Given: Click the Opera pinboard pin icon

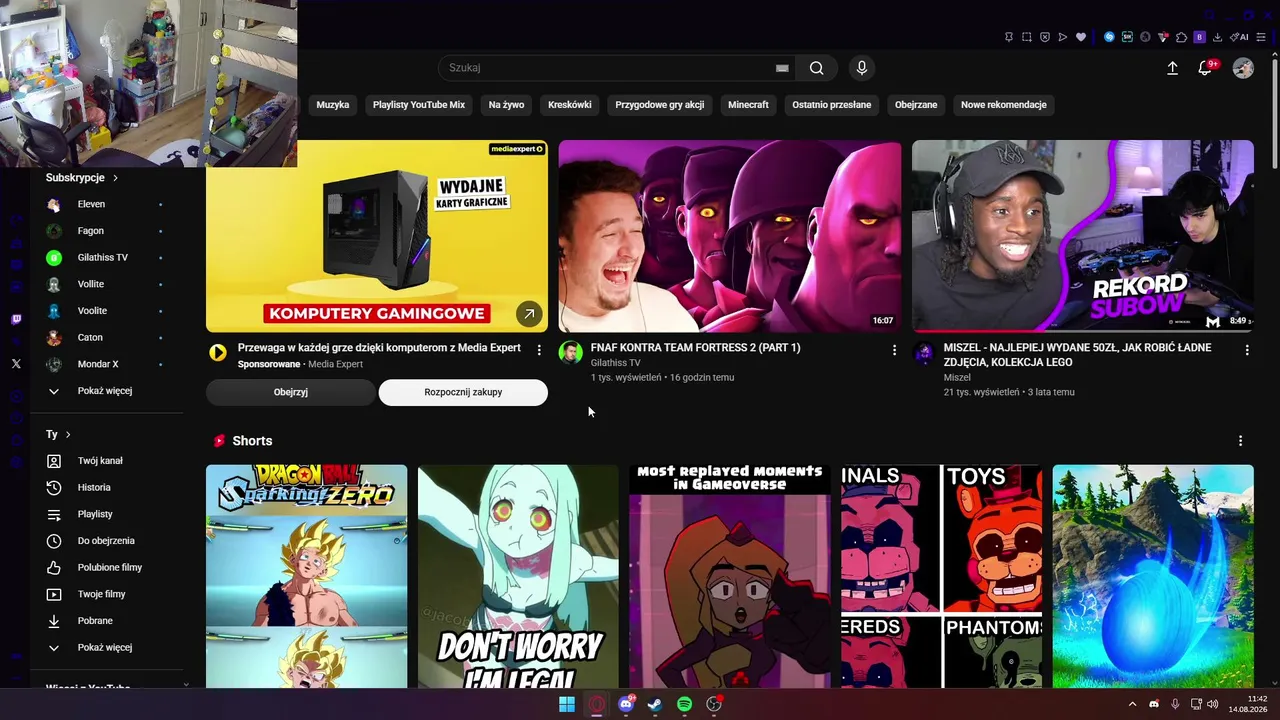Looking at the screenshot, I should 1009,37.
